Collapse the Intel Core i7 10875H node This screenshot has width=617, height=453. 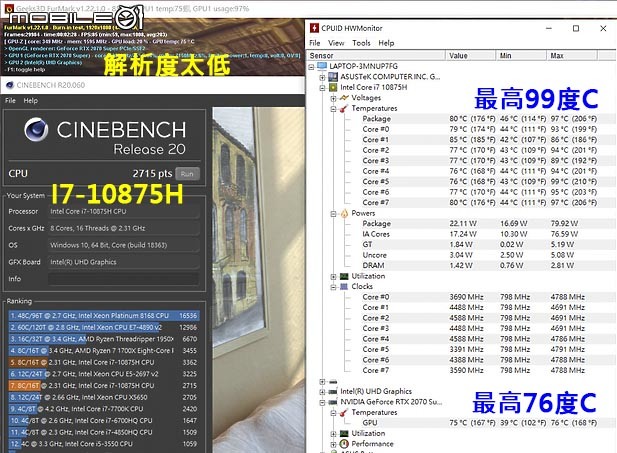tap(322, 88)
